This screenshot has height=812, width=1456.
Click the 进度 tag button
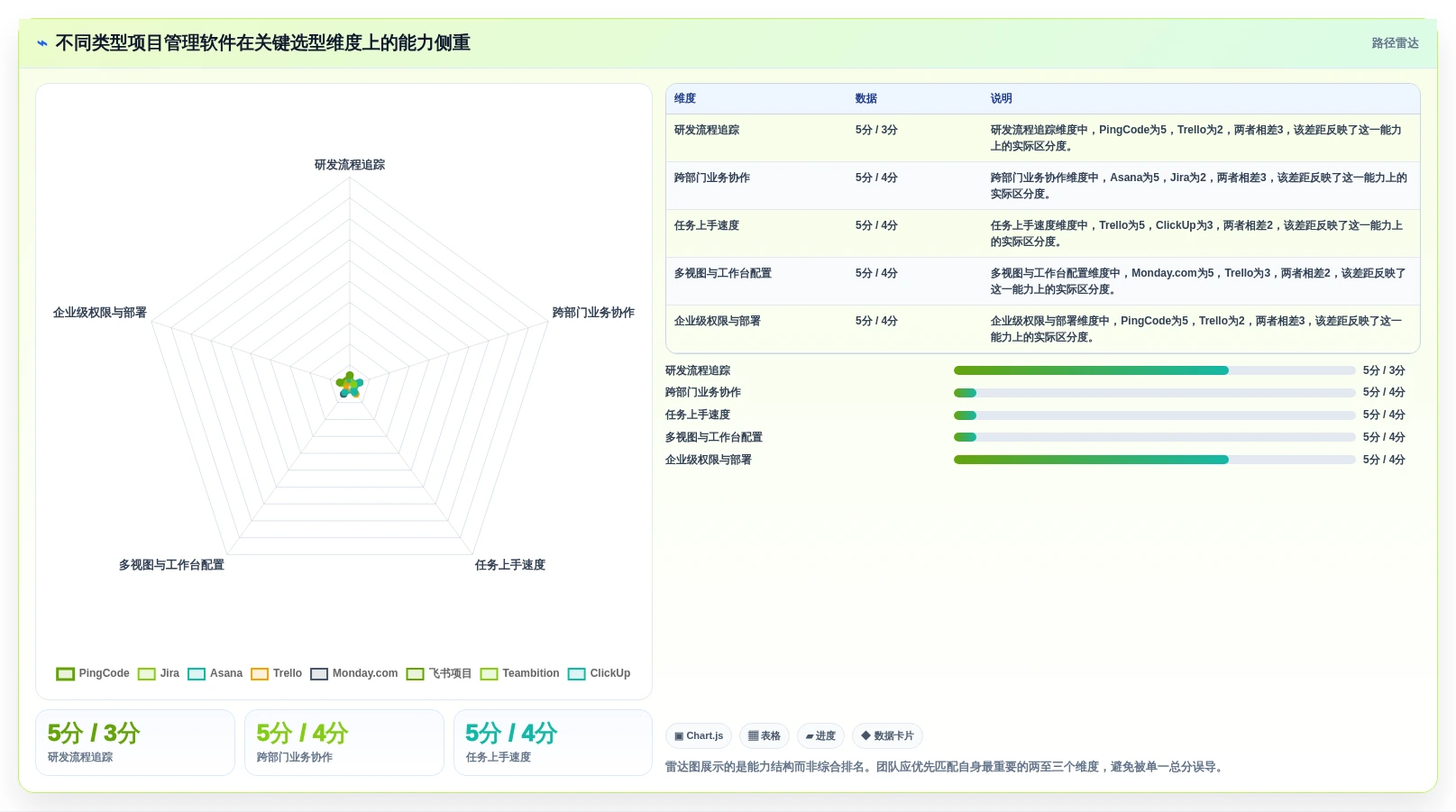pos(820,735)
